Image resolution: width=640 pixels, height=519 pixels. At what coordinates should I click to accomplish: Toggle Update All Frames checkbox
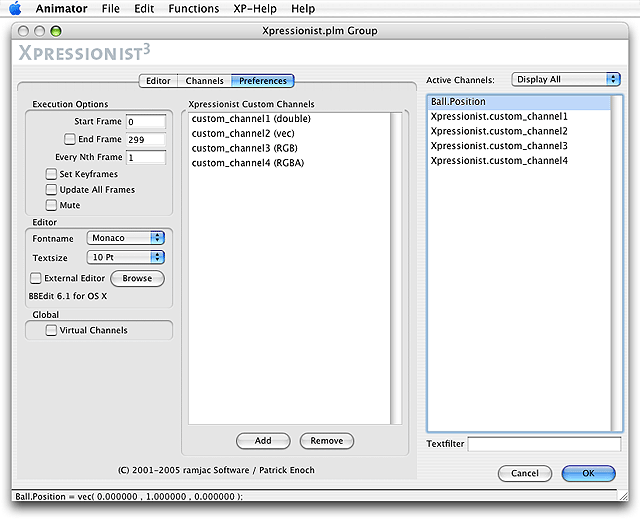tap(51, 190)
